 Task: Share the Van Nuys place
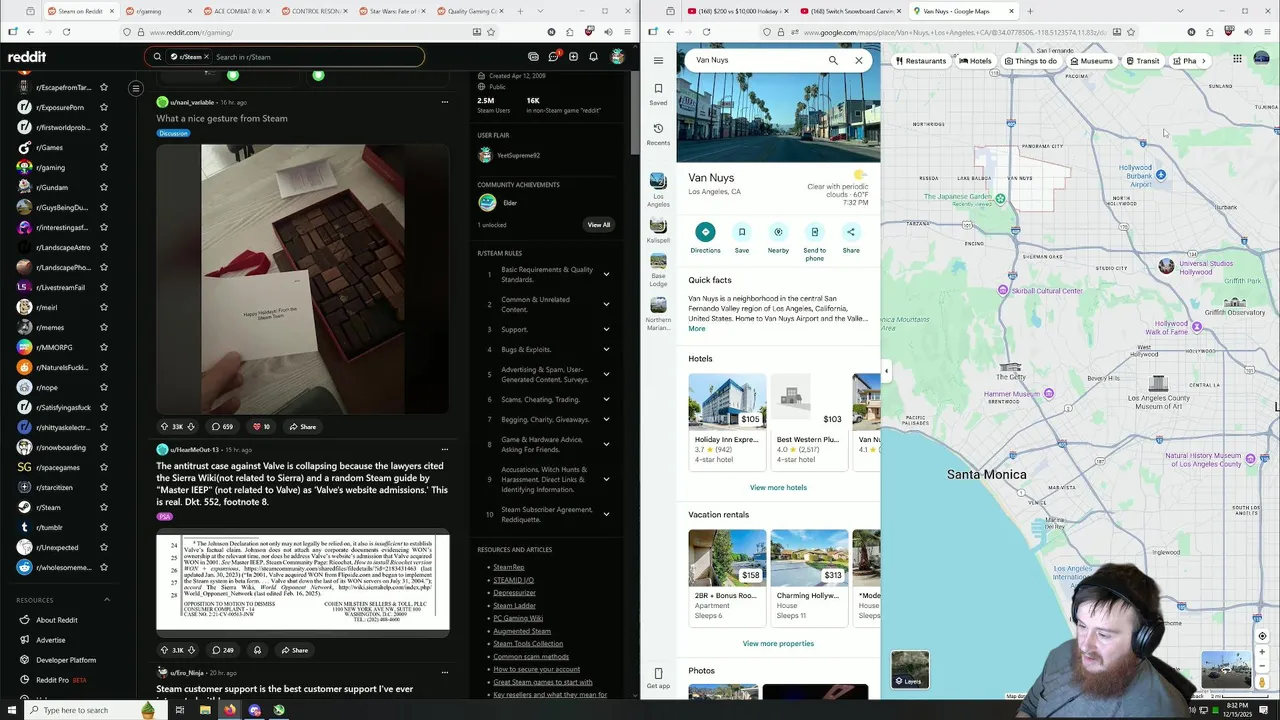(851, 238)
